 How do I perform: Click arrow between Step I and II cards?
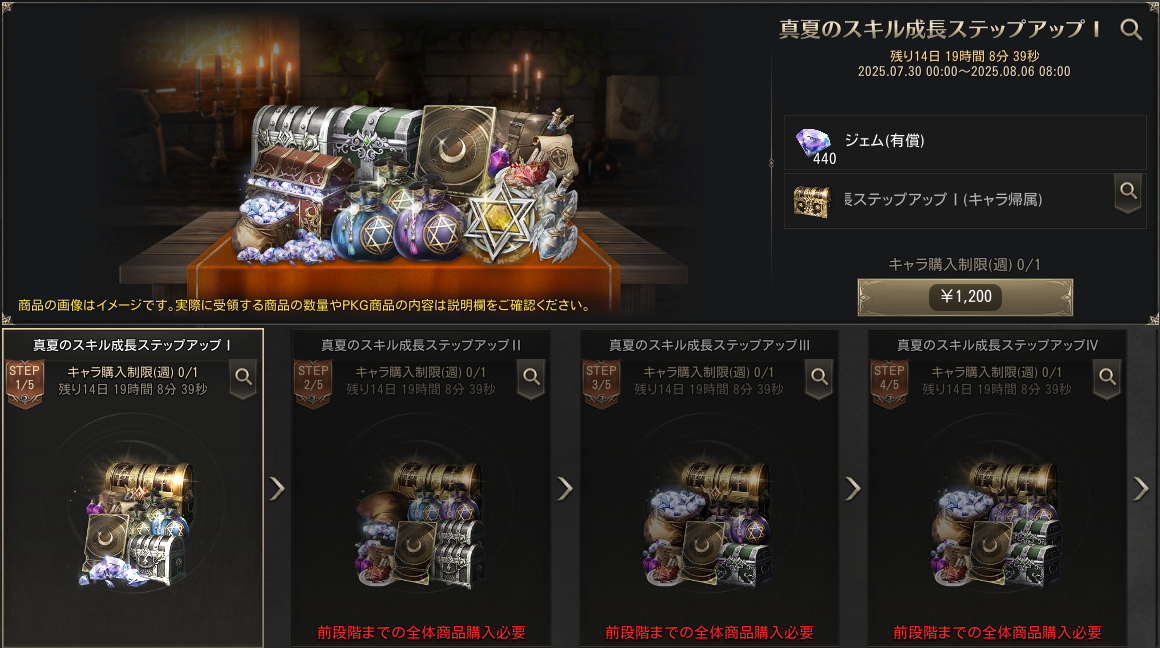click(x=277, y=488)
